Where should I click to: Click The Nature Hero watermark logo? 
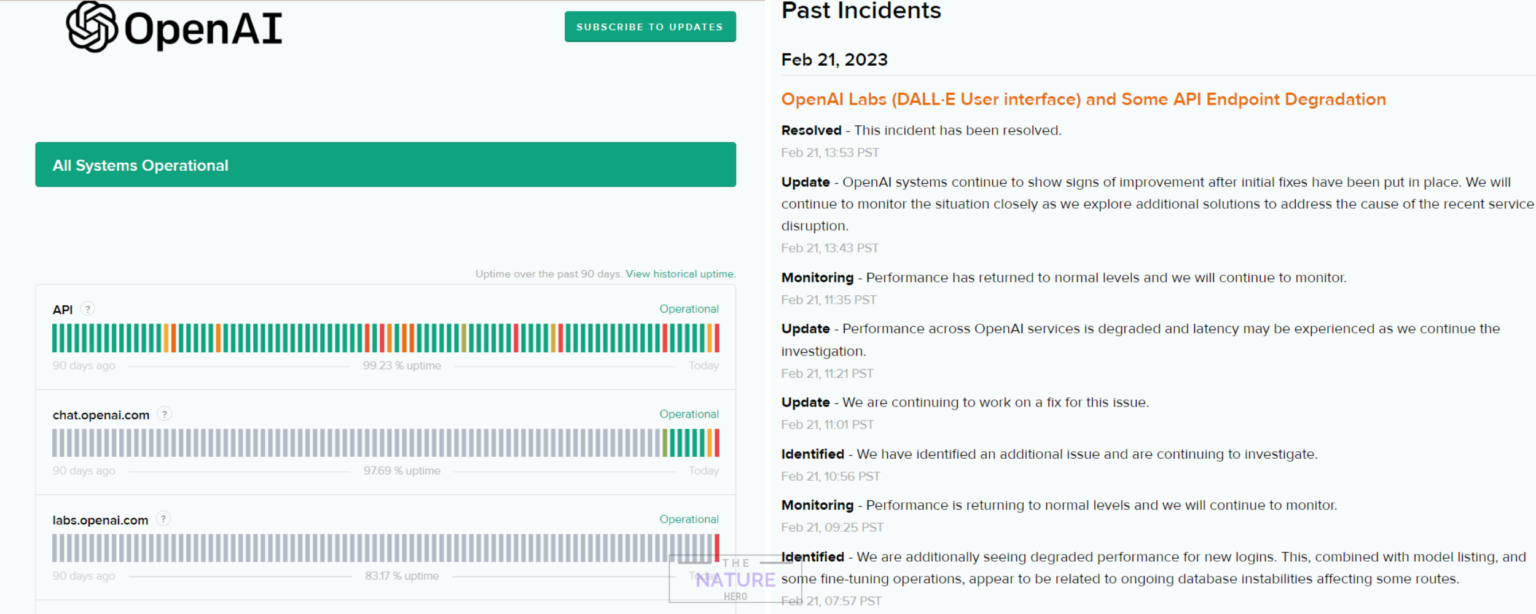click(735, 580)
